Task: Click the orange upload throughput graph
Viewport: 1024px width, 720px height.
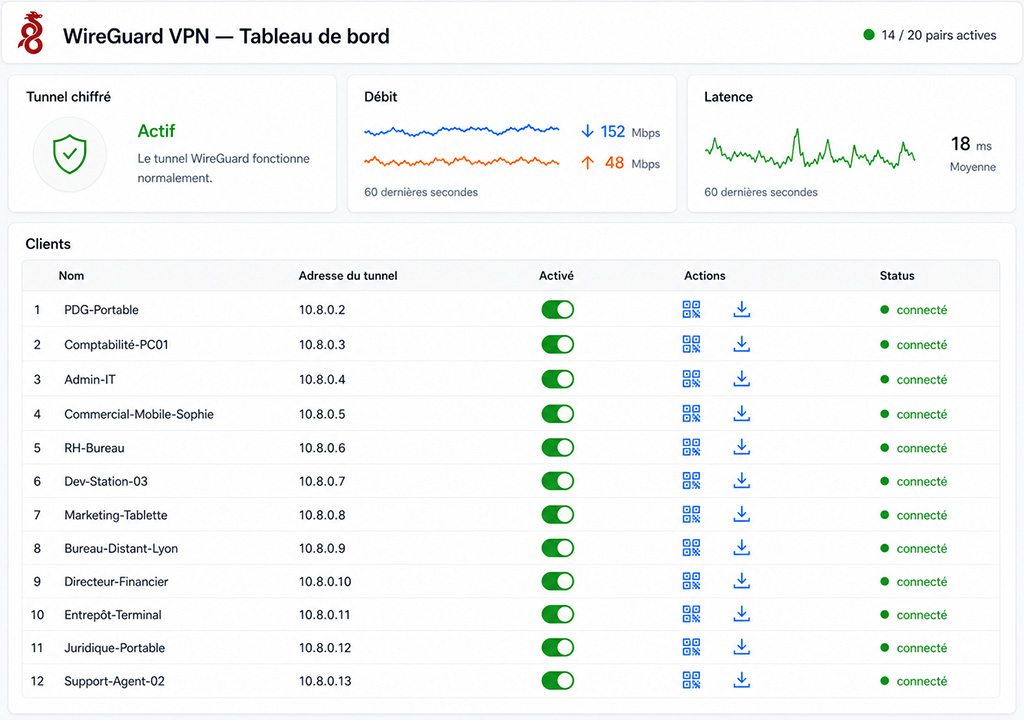Action: [462, 161]
